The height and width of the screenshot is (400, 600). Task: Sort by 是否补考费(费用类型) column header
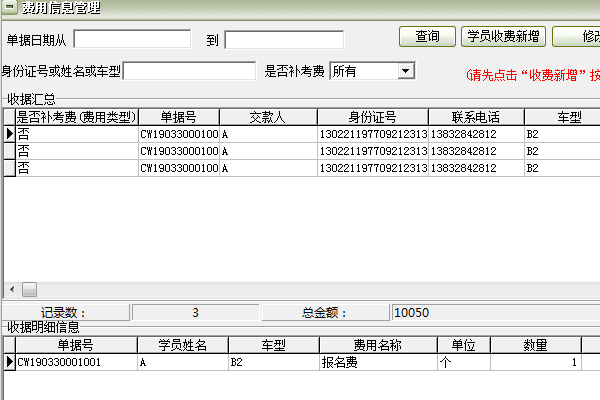(77, 117)
